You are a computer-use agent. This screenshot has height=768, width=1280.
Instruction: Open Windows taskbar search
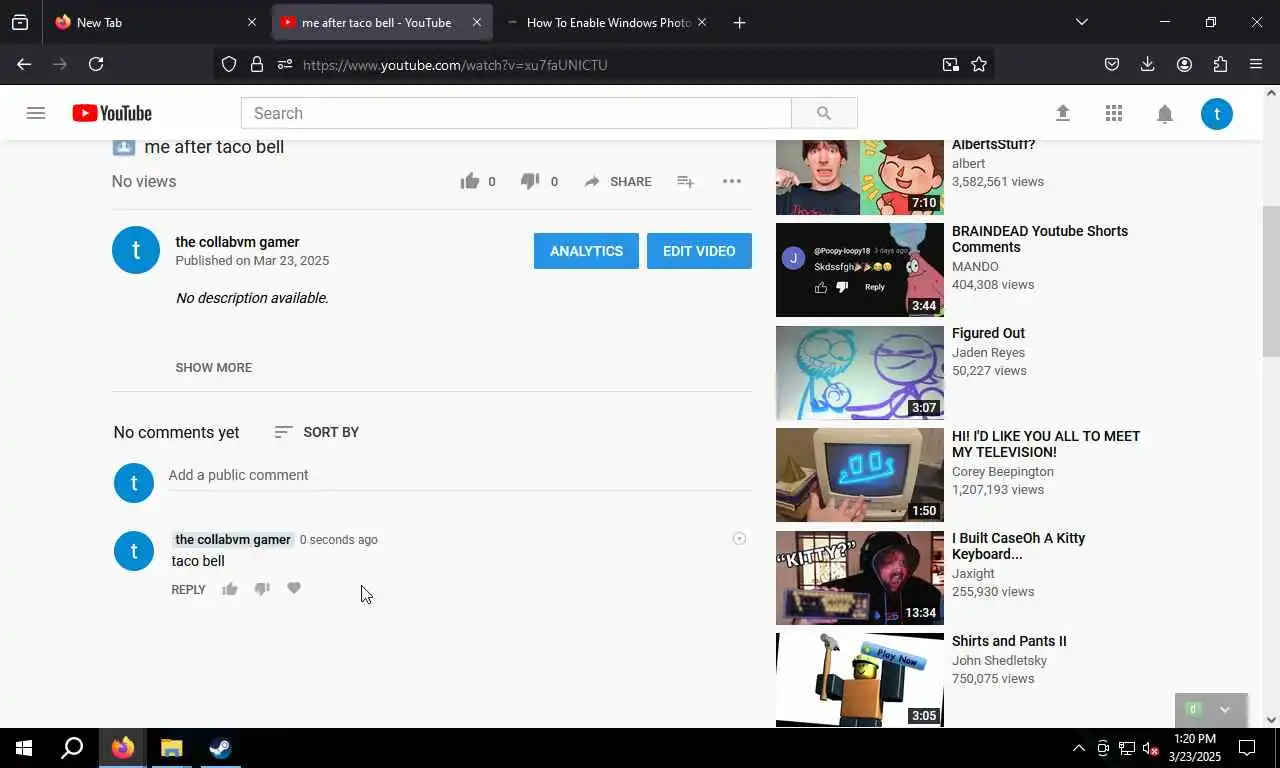coord(72,748)
